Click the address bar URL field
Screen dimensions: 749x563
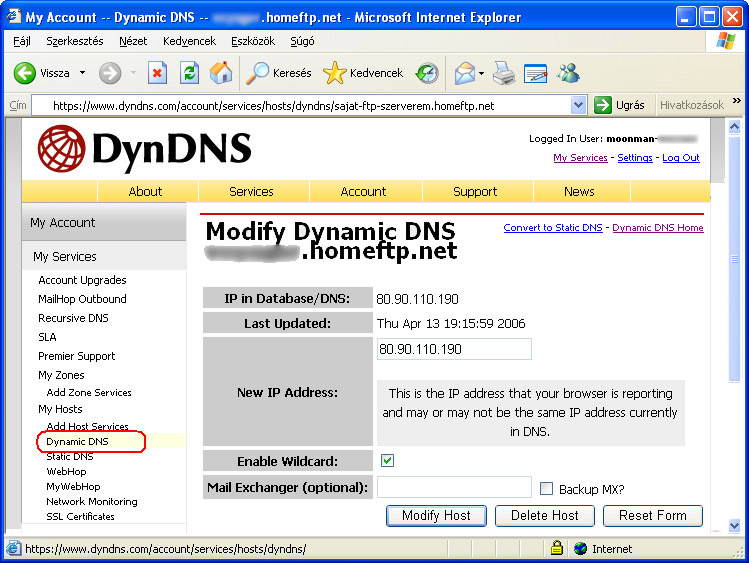301,106
